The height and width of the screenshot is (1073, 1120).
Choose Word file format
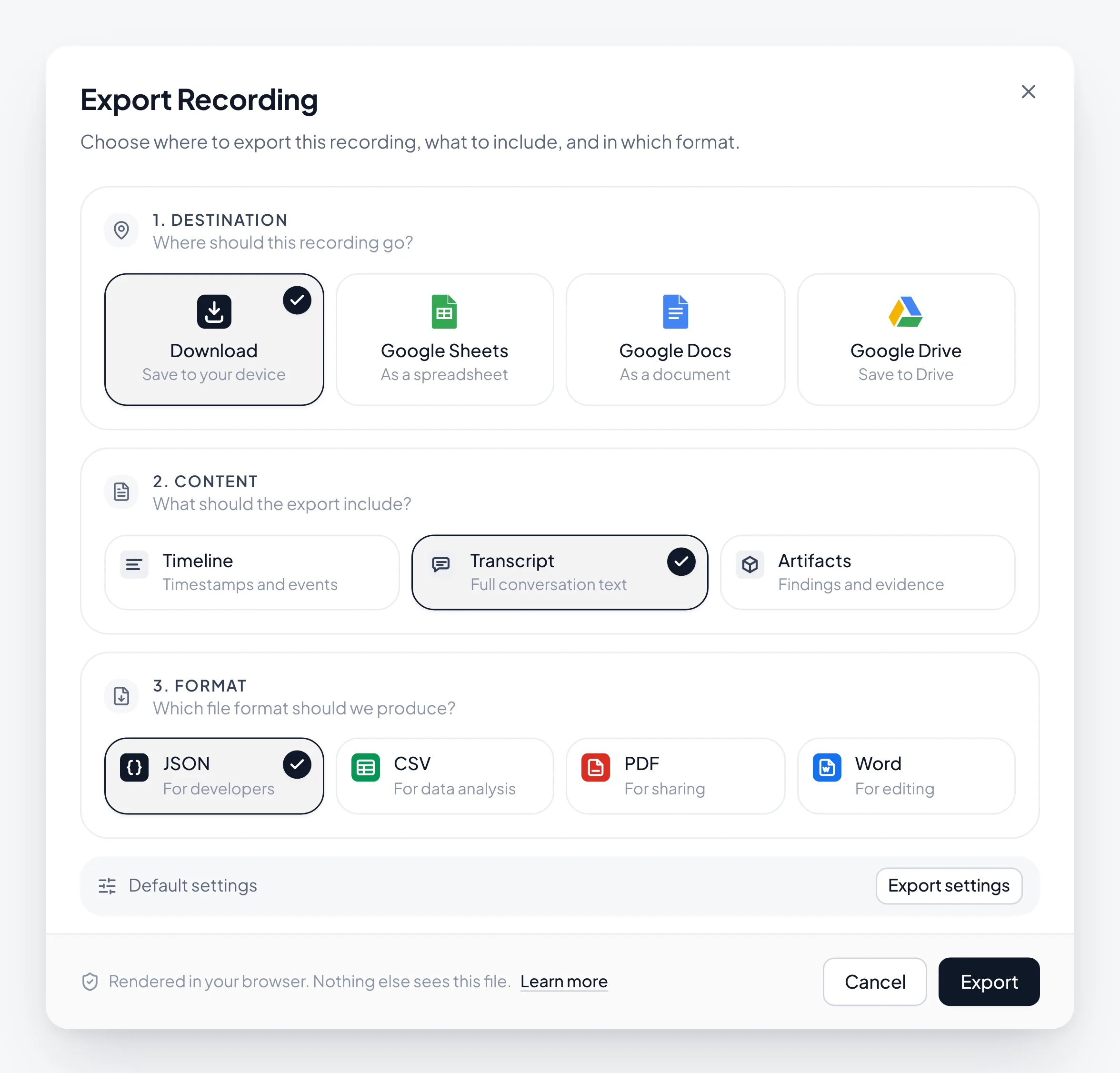coord(906,775)
